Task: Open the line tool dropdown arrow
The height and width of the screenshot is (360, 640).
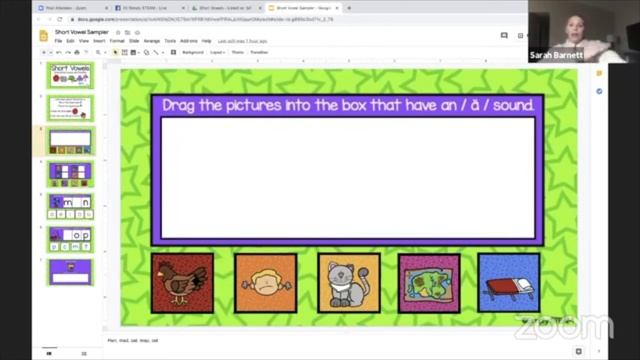Action: click(x=163, y=52)
